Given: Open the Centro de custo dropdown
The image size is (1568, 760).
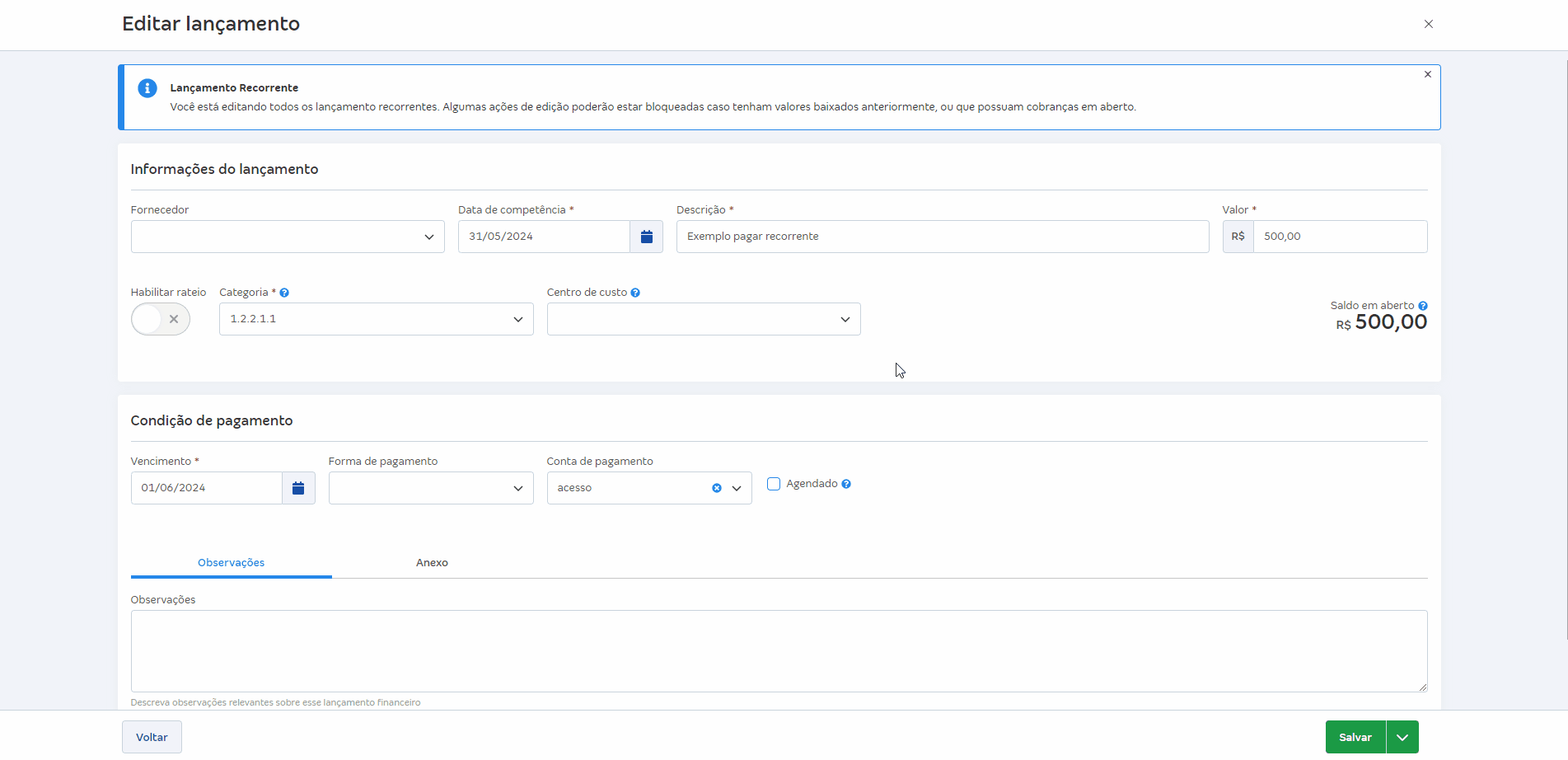Looking at the screenshot, I should 703,319.
